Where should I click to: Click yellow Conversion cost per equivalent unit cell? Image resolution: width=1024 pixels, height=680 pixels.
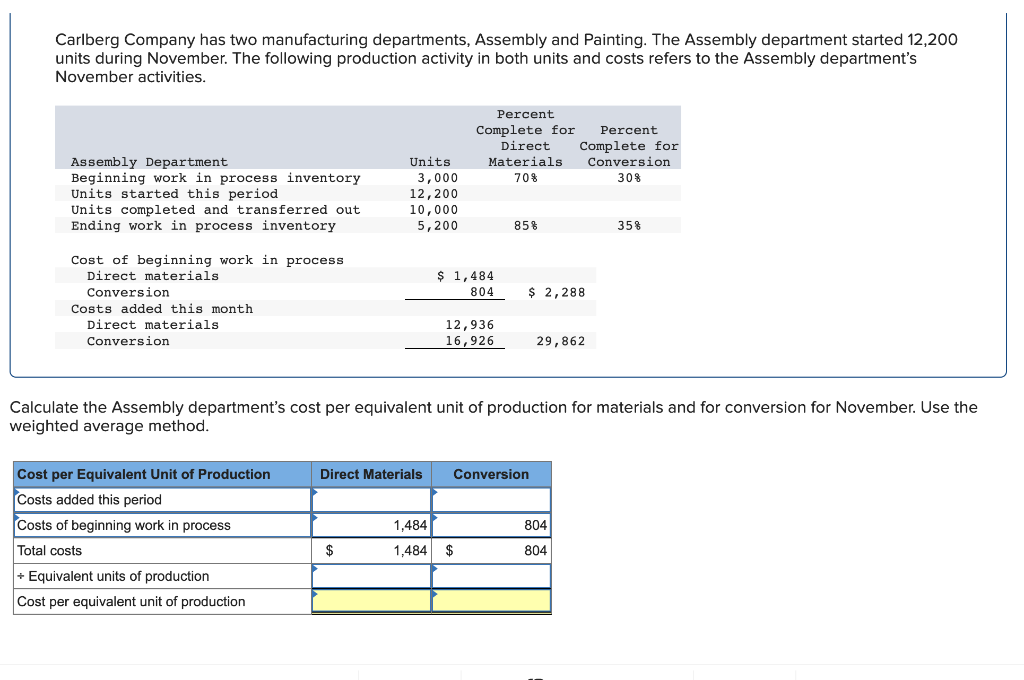coord(491,602)
